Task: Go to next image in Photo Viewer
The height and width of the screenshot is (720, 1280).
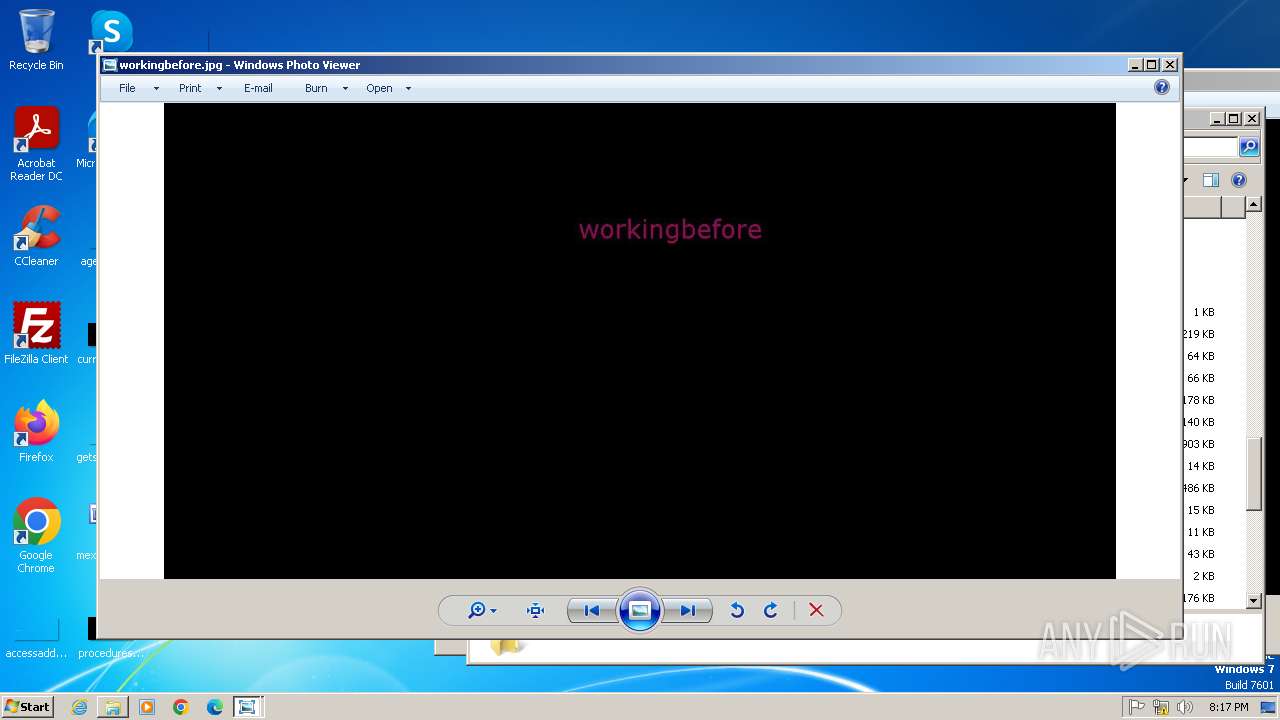Action: (688, 610)
